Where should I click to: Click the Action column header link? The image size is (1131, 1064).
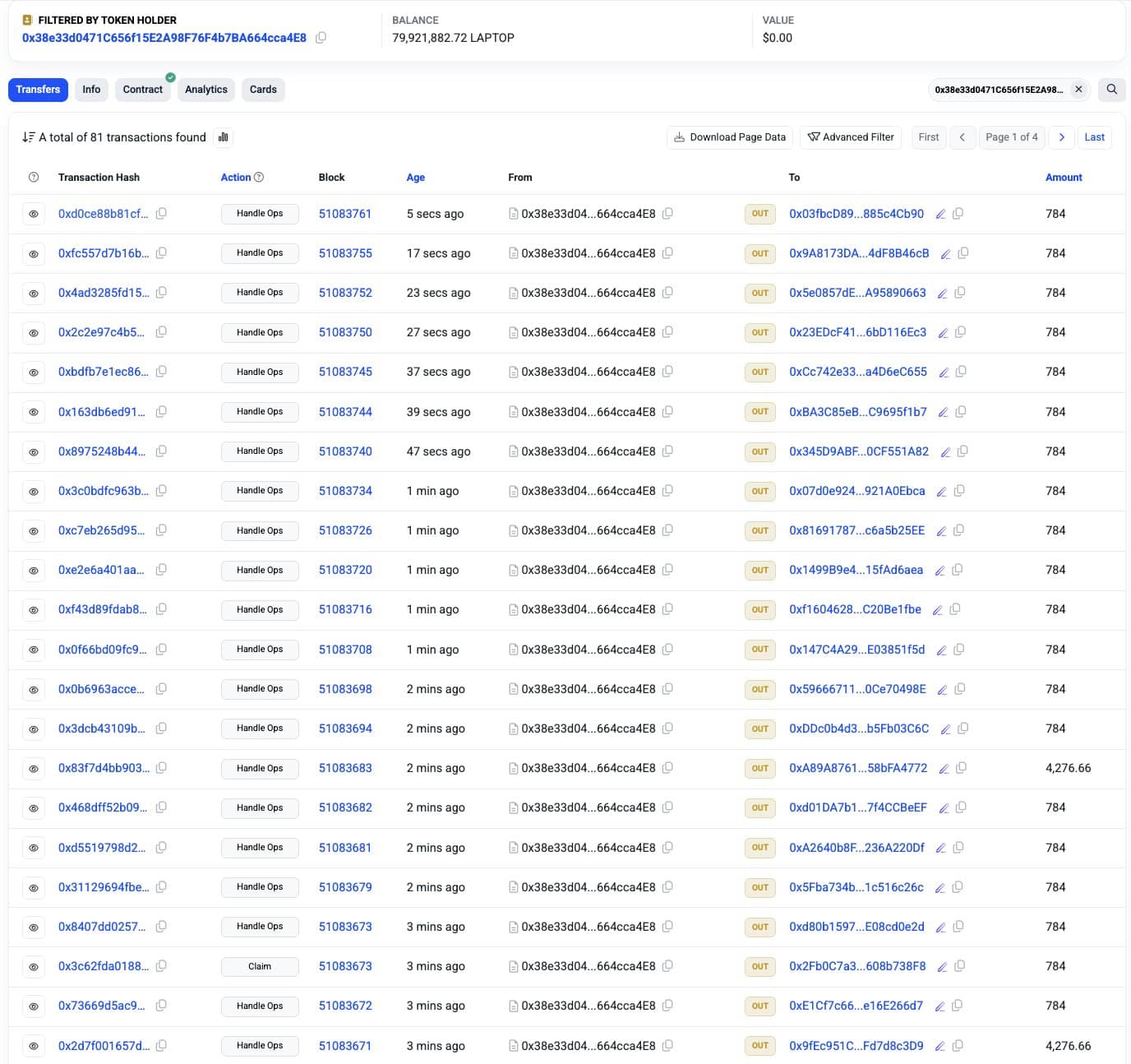coord(236,178)
